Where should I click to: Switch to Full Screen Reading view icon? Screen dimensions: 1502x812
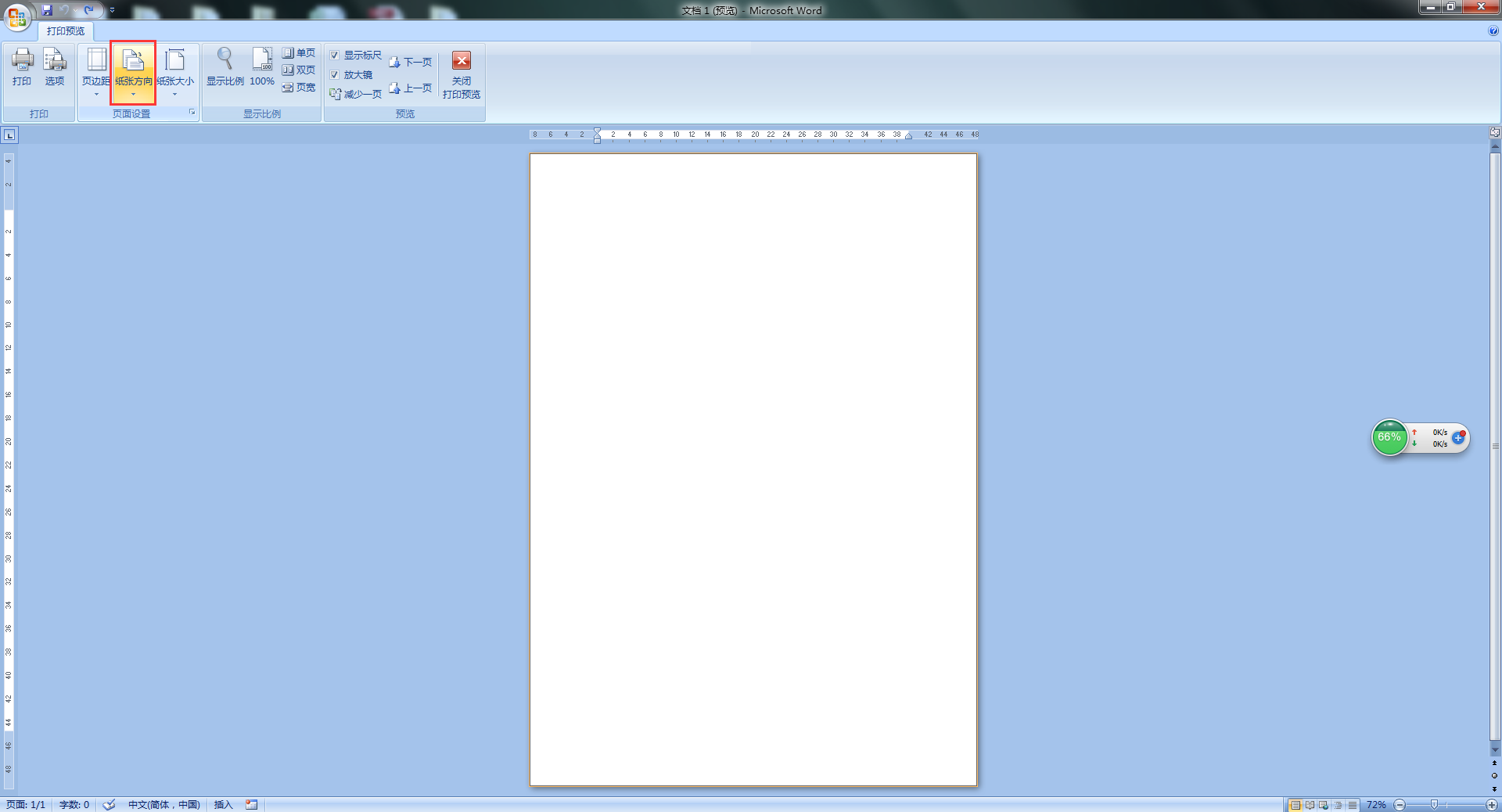(1310, 805)
